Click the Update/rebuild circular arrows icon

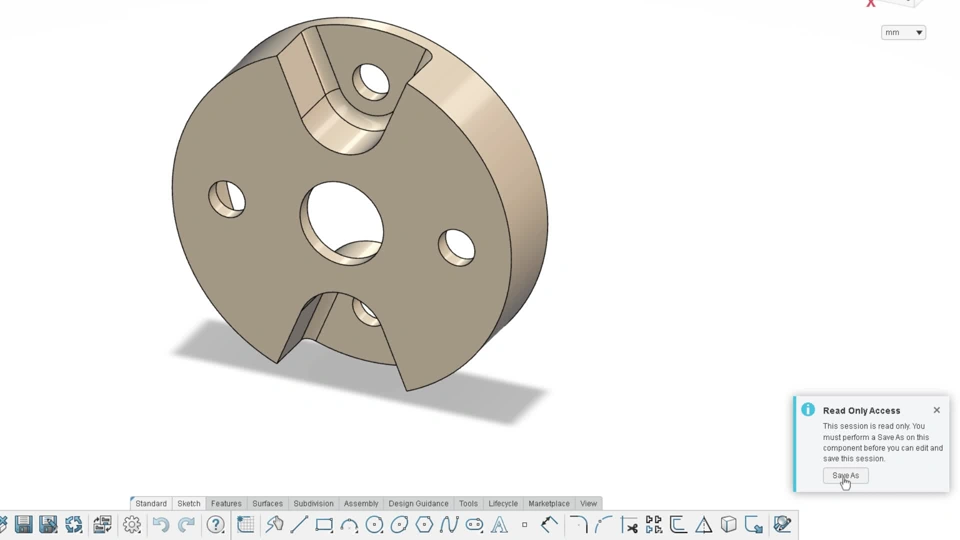[x=74, y=525]
